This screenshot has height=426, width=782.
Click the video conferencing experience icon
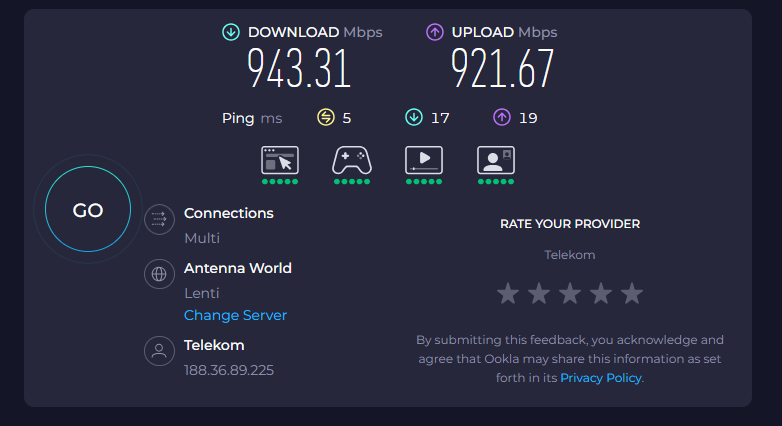coord(496,160)
